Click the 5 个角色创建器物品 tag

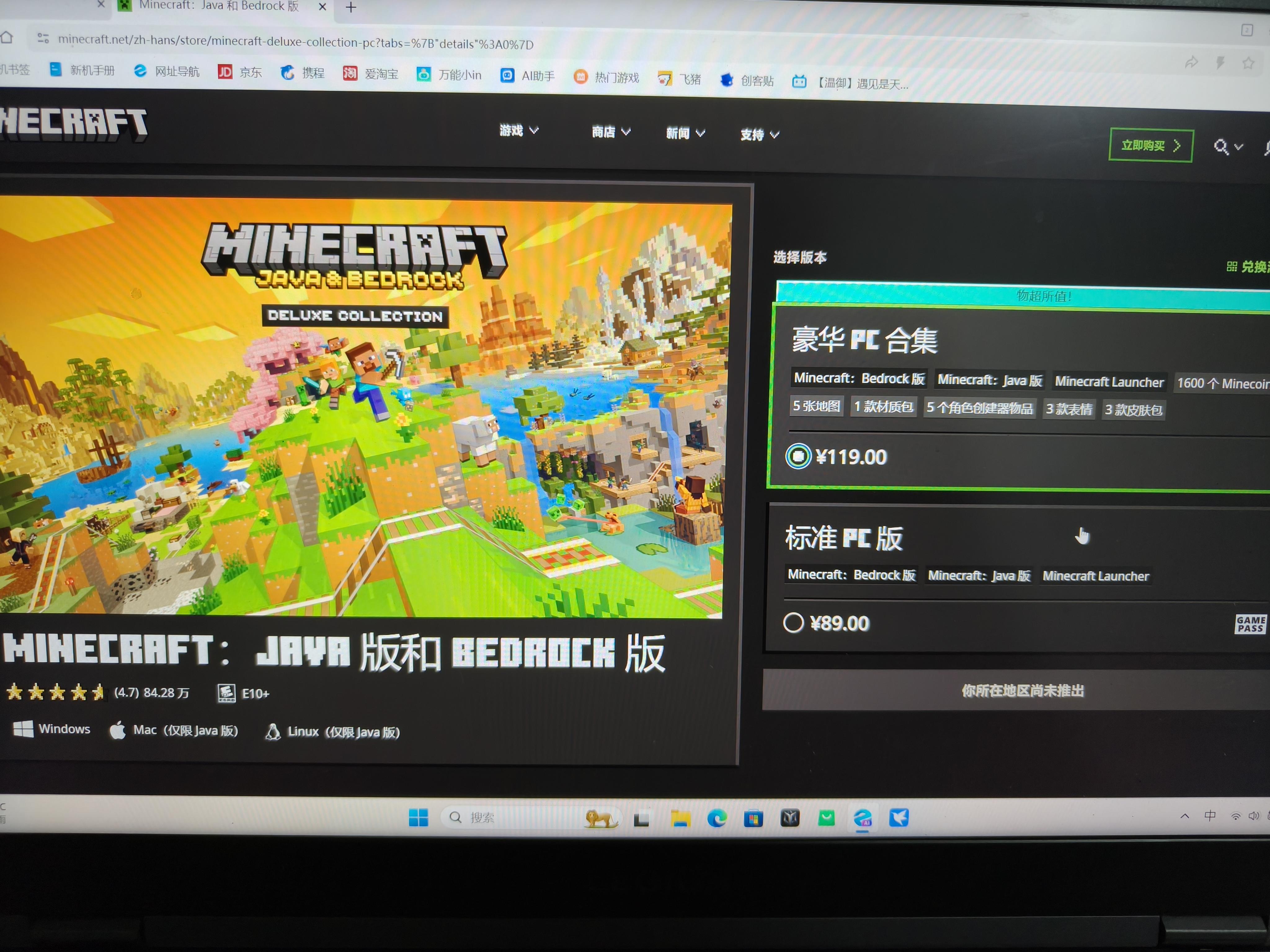[979, 408]
